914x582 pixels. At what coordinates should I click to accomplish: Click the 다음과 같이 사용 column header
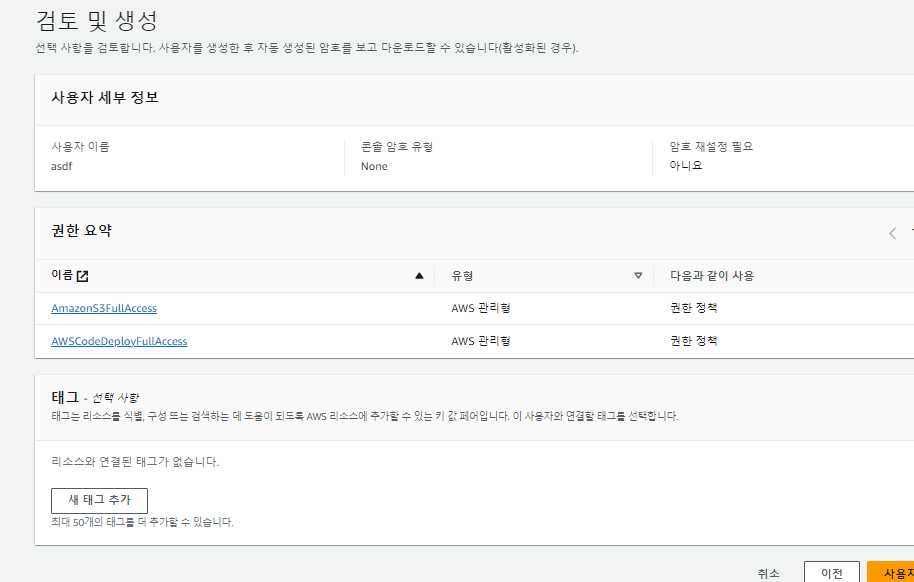pos(712,276)
